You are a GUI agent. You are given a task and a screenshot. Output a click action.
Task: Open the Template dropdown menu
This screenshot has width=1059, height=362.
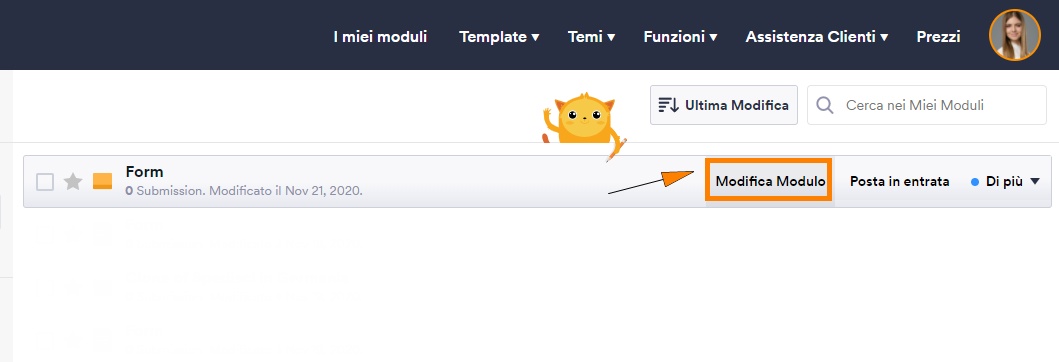click(x=499, y=36)
